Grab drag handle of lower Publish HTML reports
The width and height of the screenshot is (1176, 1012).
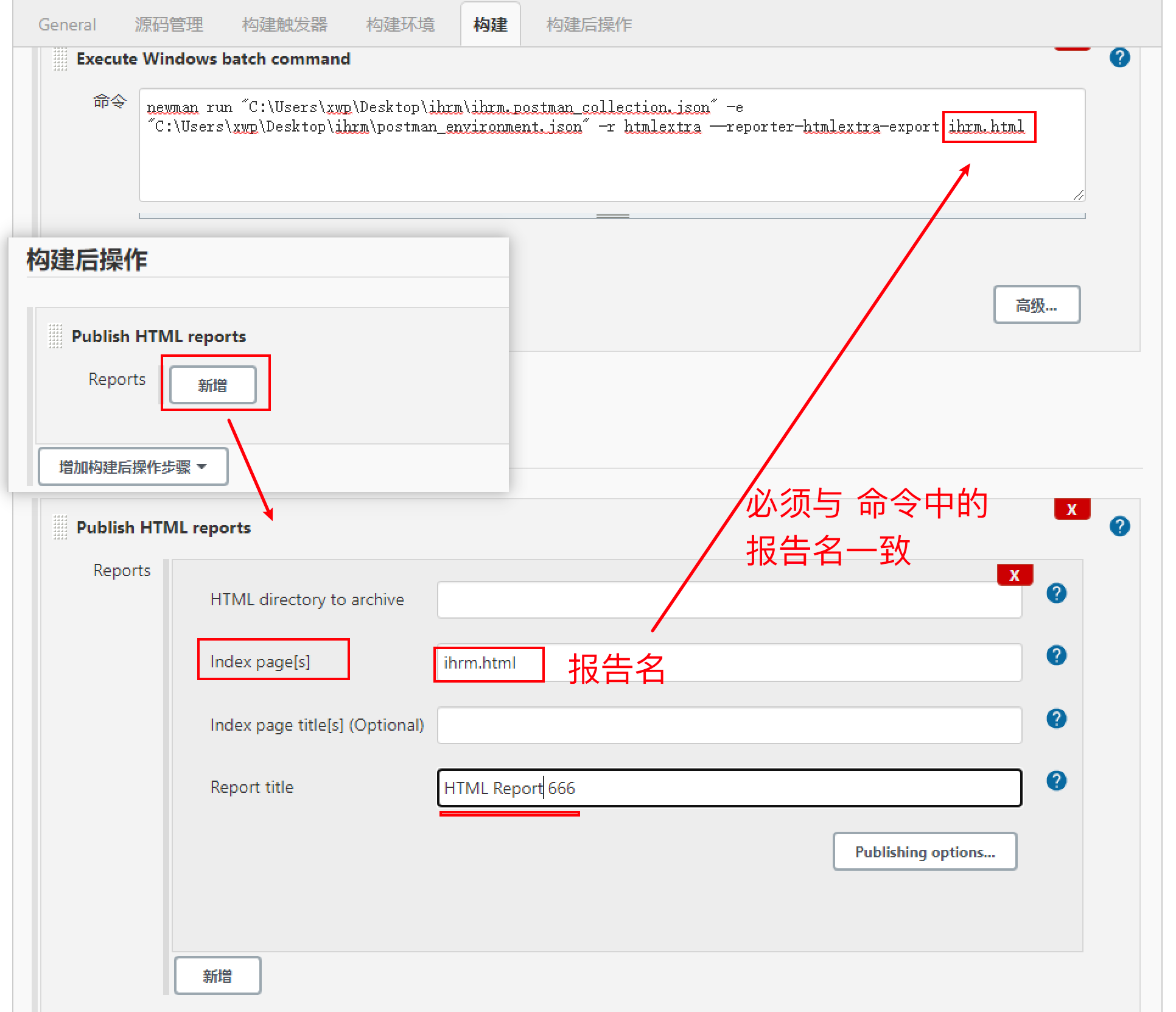pyautogui.click(x=60, y=527)
